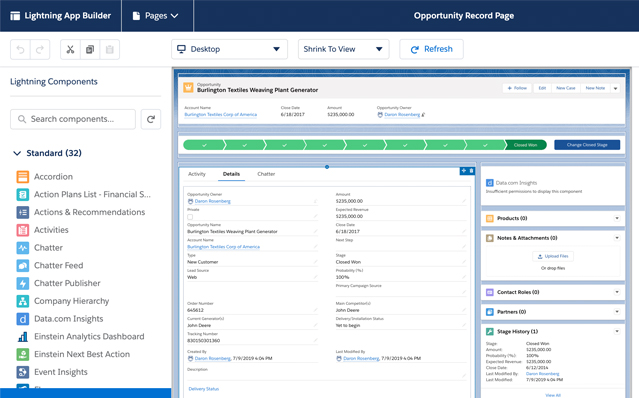Click the New Case button

pyautogui.click(x=566, y=88)
